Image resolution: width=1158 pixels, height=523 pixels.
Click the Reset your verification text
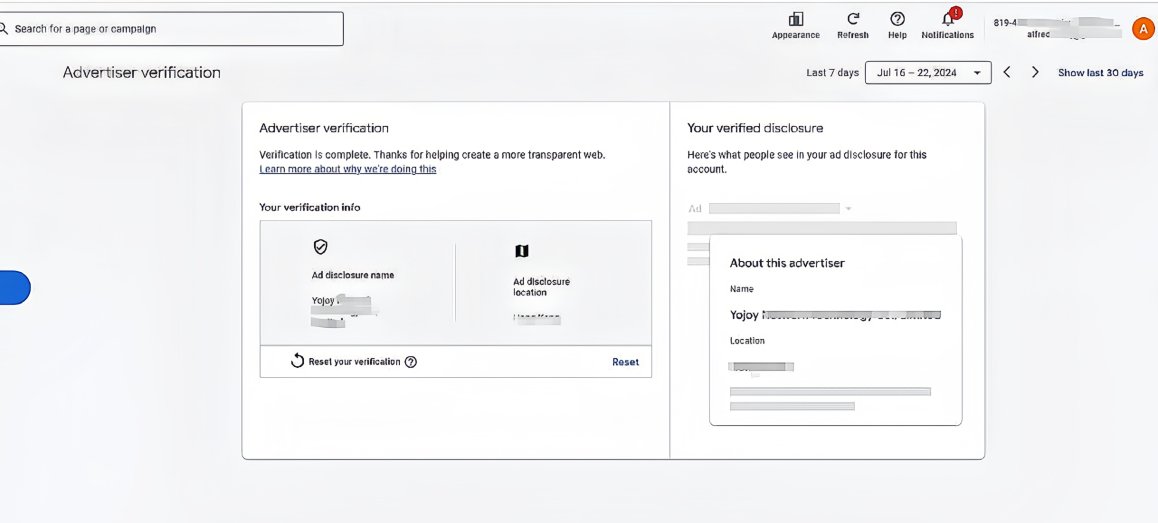click(354, 362)
